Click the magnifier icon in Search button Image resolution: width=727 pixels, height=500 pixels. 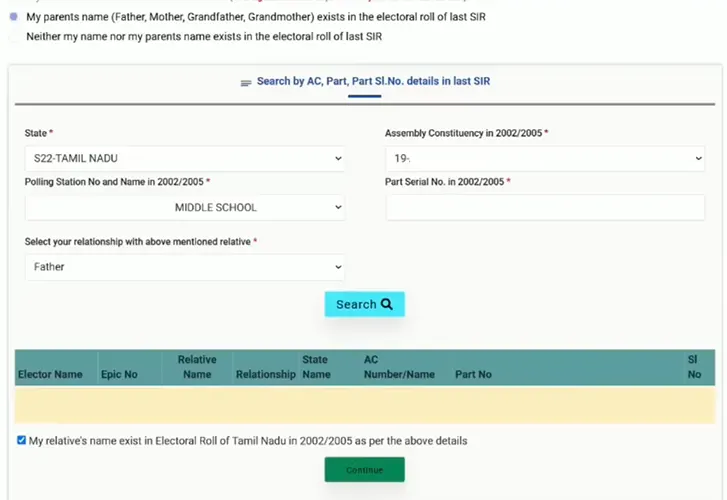(387, 304)
